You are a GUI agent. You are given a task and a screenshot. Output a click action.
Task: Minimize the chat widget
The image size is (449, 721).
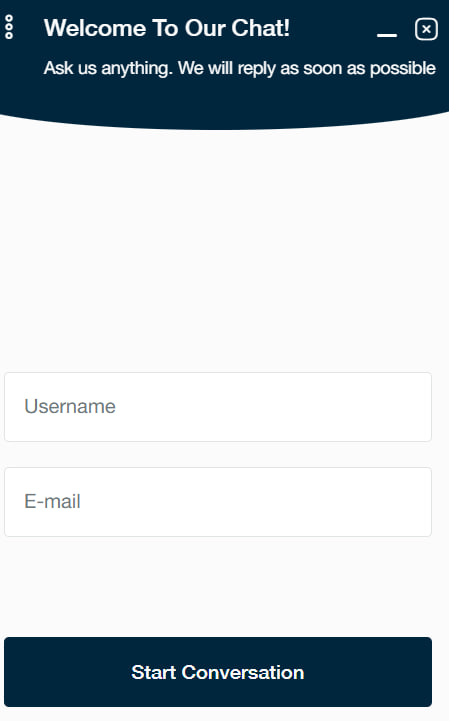click(x=387, y=35)
